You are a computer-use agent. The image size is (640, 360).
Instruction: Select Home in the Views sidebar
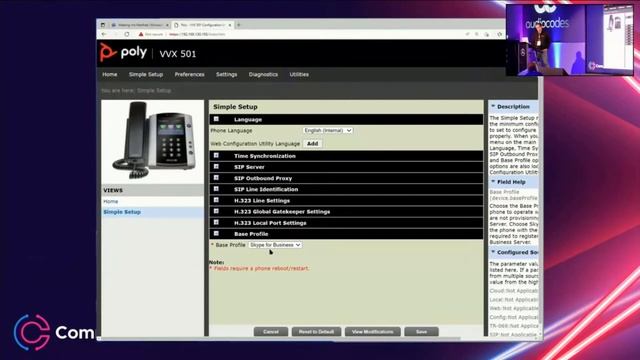point(111,202)
